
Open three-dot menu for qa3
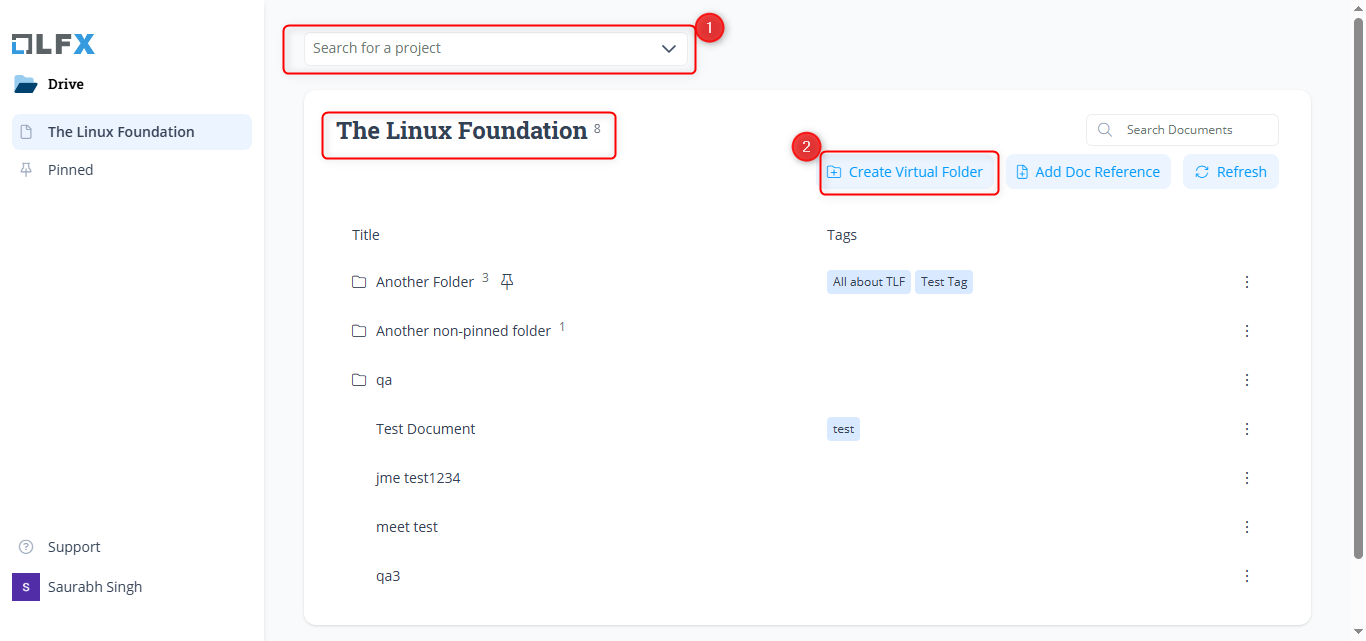click(1247, 576)
